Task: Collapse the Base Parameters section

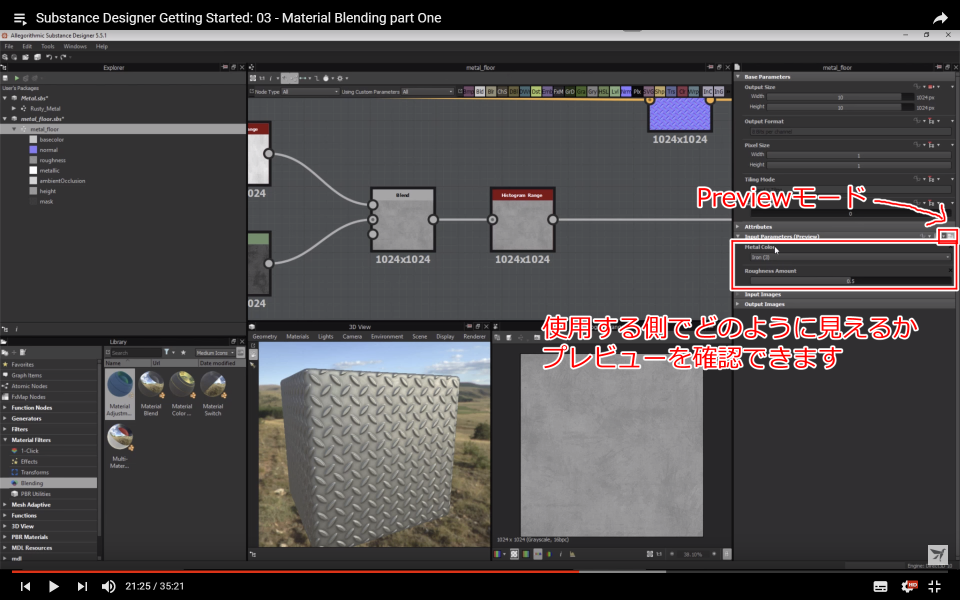Action: tap(738, 77)
